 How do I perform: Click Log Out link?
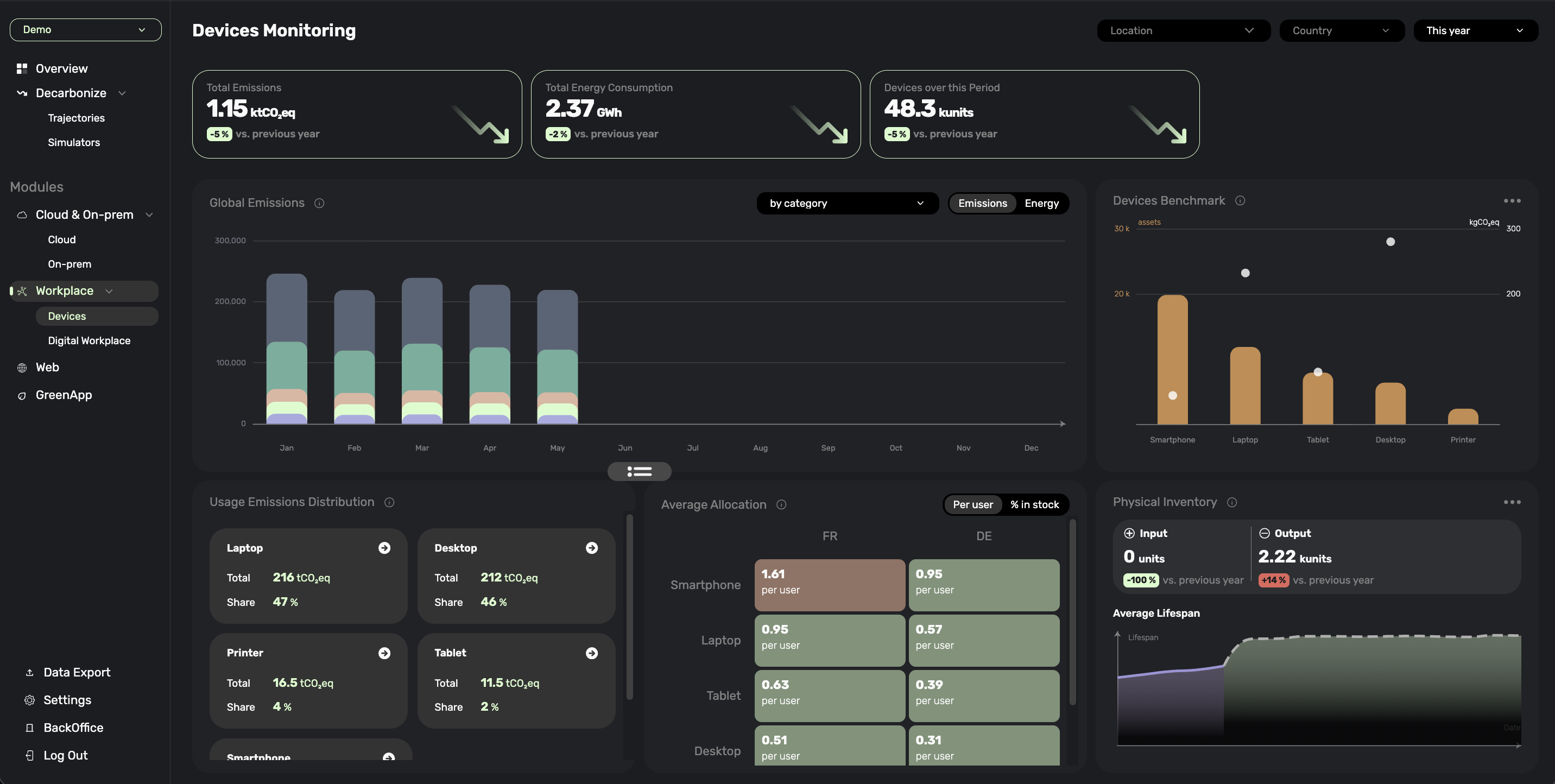pos(65,756)
